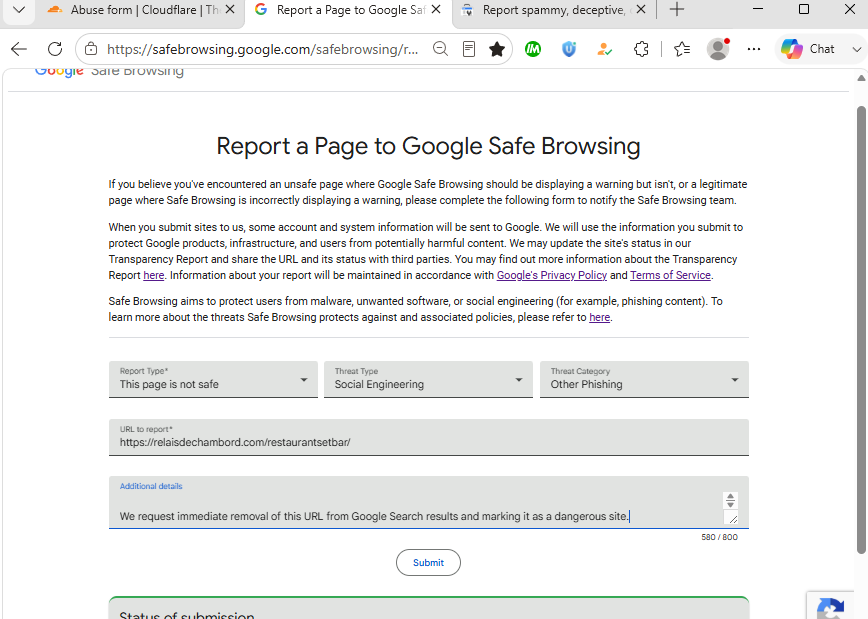The image size is (868, 619).
Task: Click the zoom magnifier icon in address bar
Action: tap(440, 49)
